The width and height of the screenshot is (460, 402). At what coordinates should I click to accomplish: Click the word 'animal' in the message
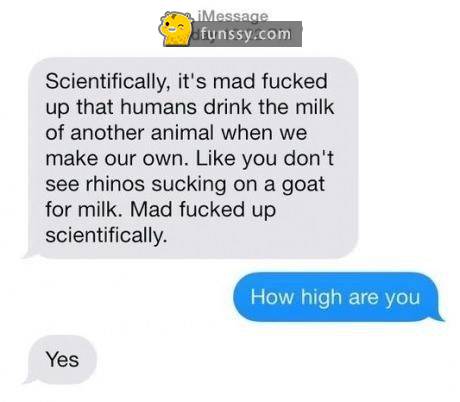[x=182, y=133]
